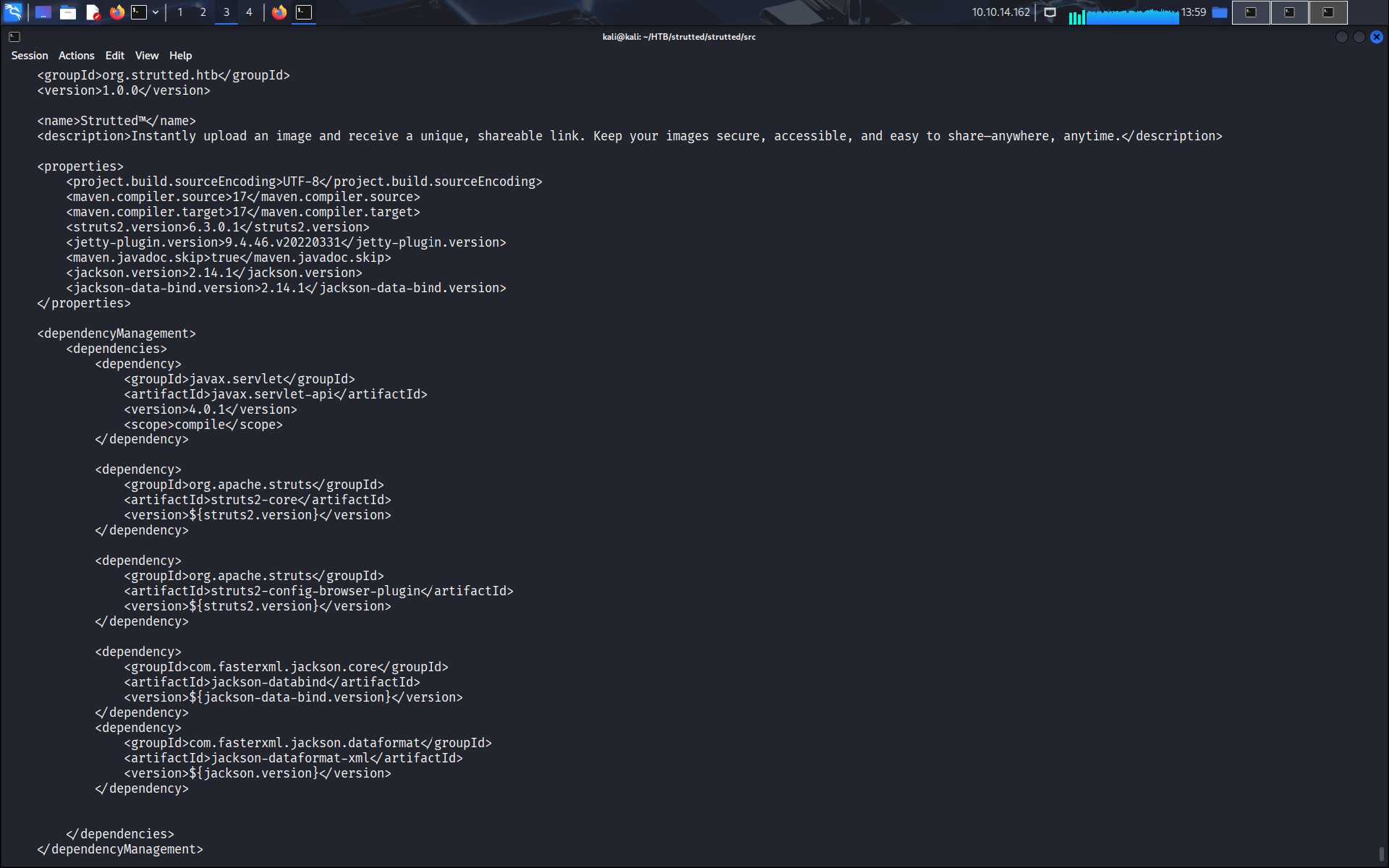This screenshot has height=868, width=1389.
Task: Click the show desktop panel icon
Action: [43, 12]
